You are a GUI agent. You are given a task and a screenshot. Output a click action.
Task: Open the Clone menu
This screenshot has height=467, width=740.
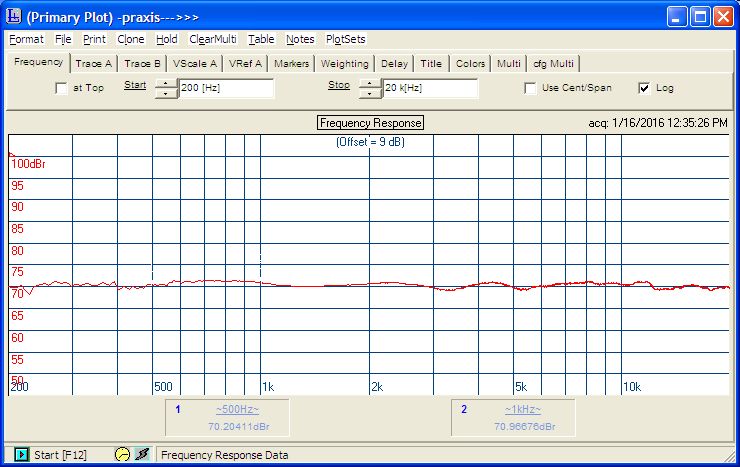131,39
